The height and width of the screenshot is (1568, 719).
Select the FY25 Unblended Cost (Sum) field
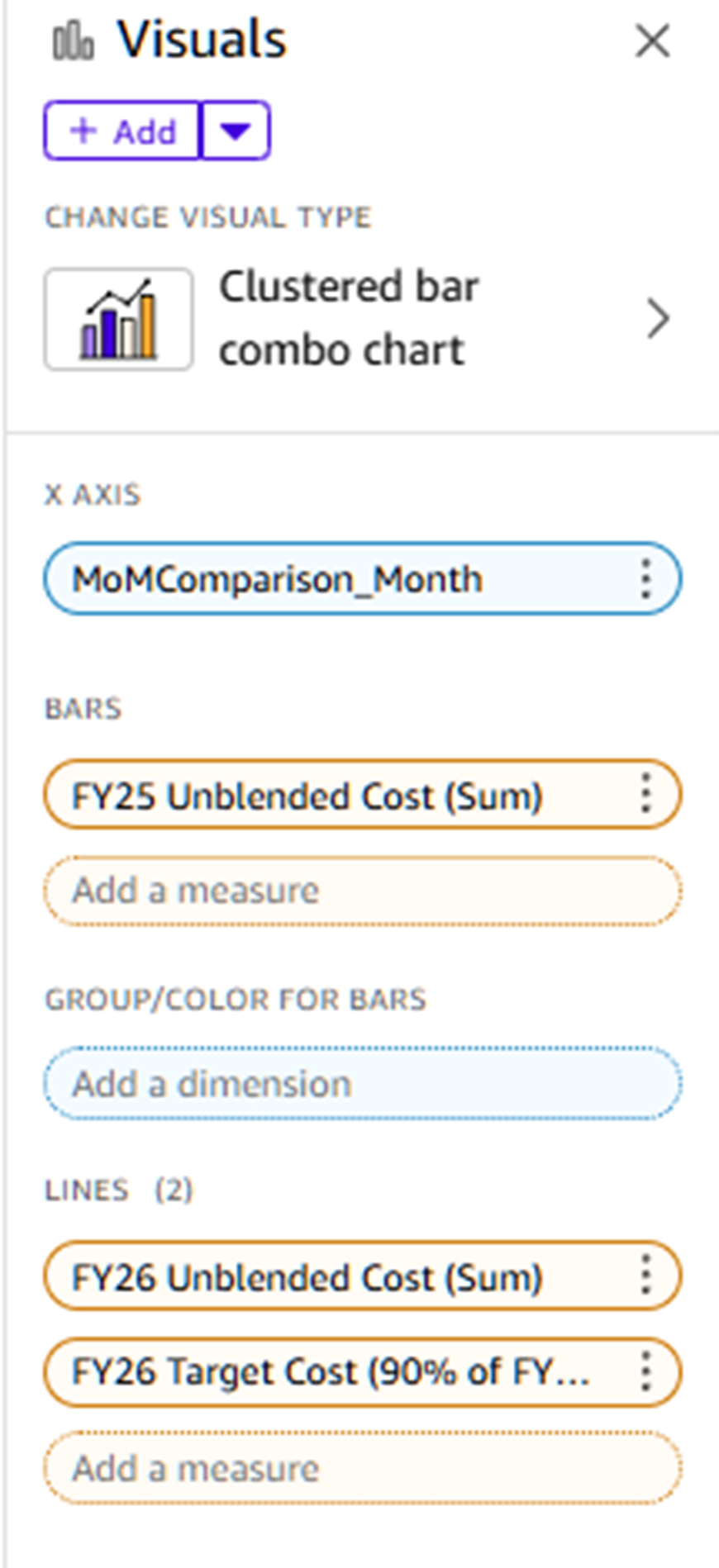coord(331,796)
